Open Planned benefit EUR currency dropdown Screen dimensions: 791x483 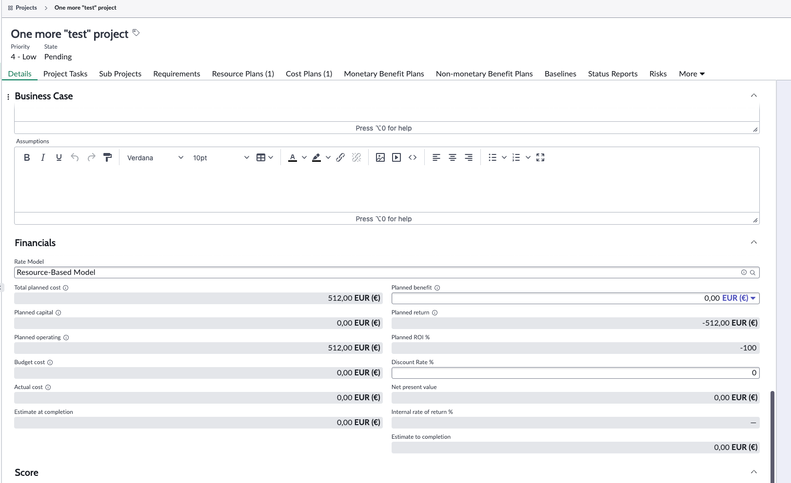pyautogui.click(x=739, y=298)
